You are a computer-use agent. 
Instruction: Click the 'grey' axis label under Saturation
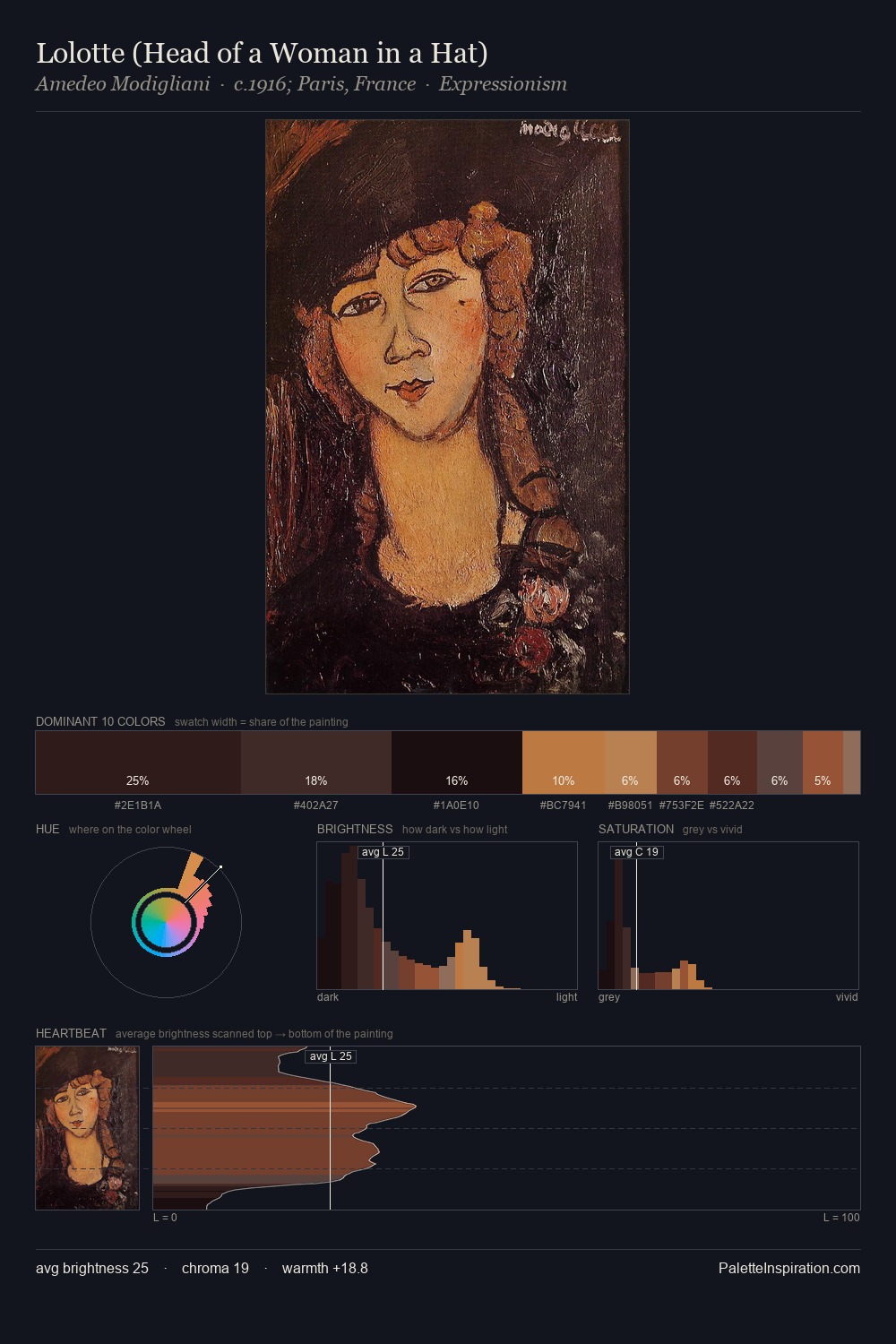coord(609,997)
